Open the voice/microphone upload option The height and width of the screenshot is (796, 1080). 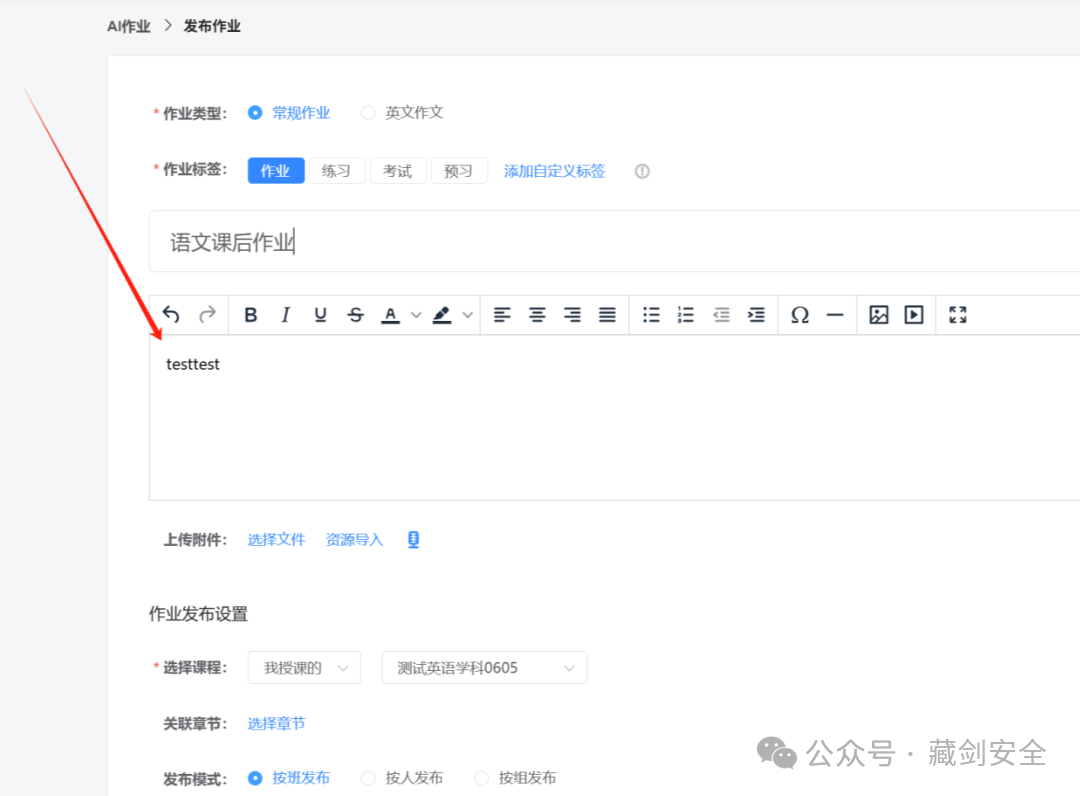413,539
